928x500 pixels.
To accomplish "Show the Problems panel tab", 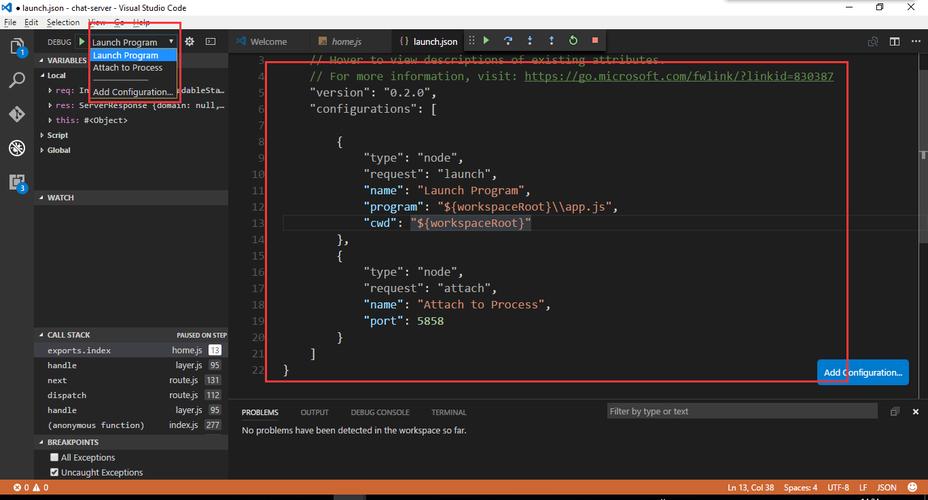I will click(260, 412).
